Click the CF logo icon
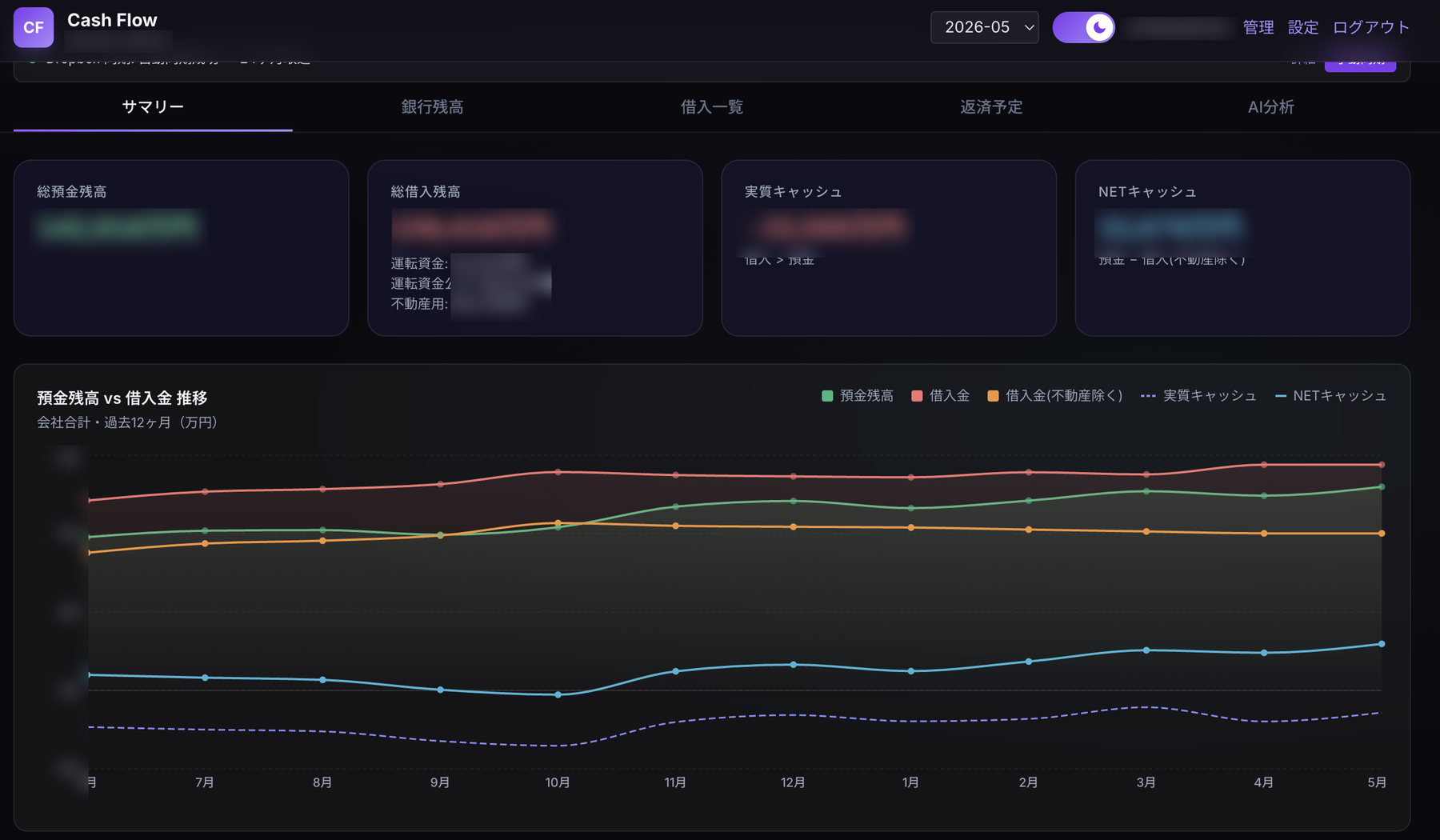Screen dimensions: 1440x840 click(x=34, y=27)
